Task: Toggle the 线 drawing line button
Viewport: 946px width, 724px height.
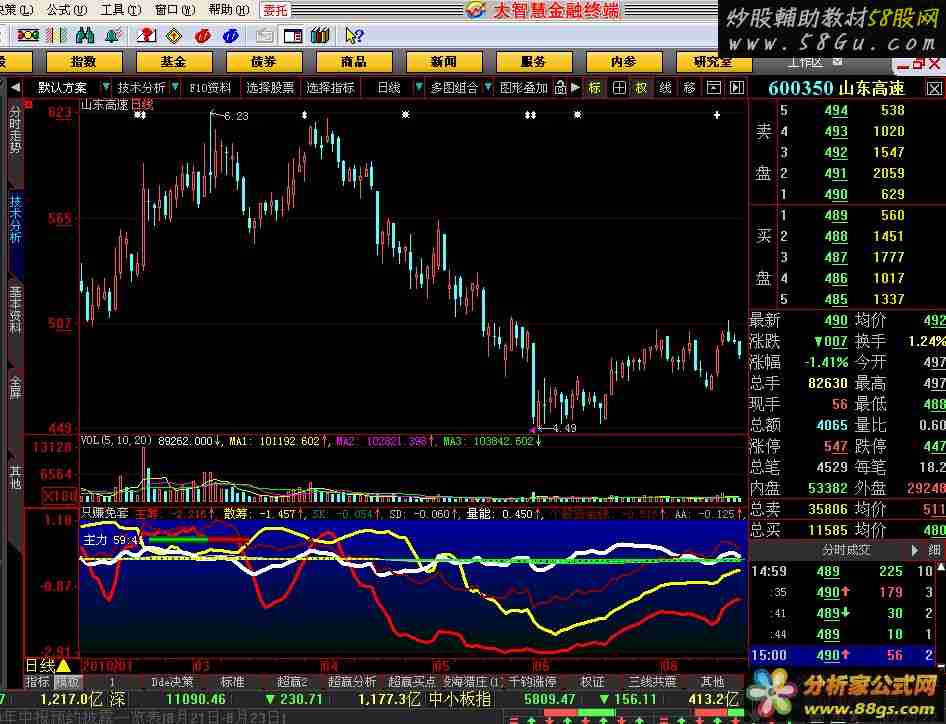Action: coord(665,87)
